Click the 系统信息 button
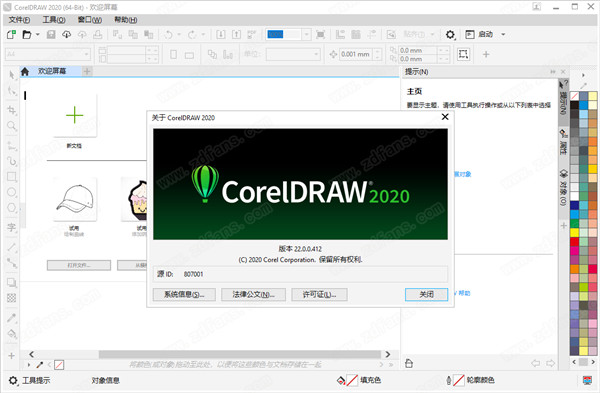The height and width of the screenshot is (393, 600). (184, 294)
